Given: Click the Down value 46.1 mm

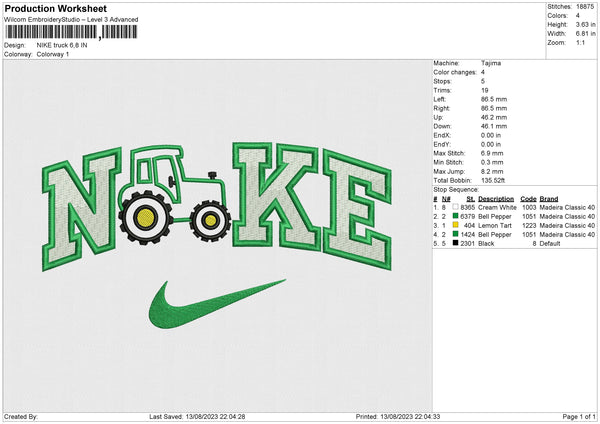Looking at the screenshot, I should [494, 126].
